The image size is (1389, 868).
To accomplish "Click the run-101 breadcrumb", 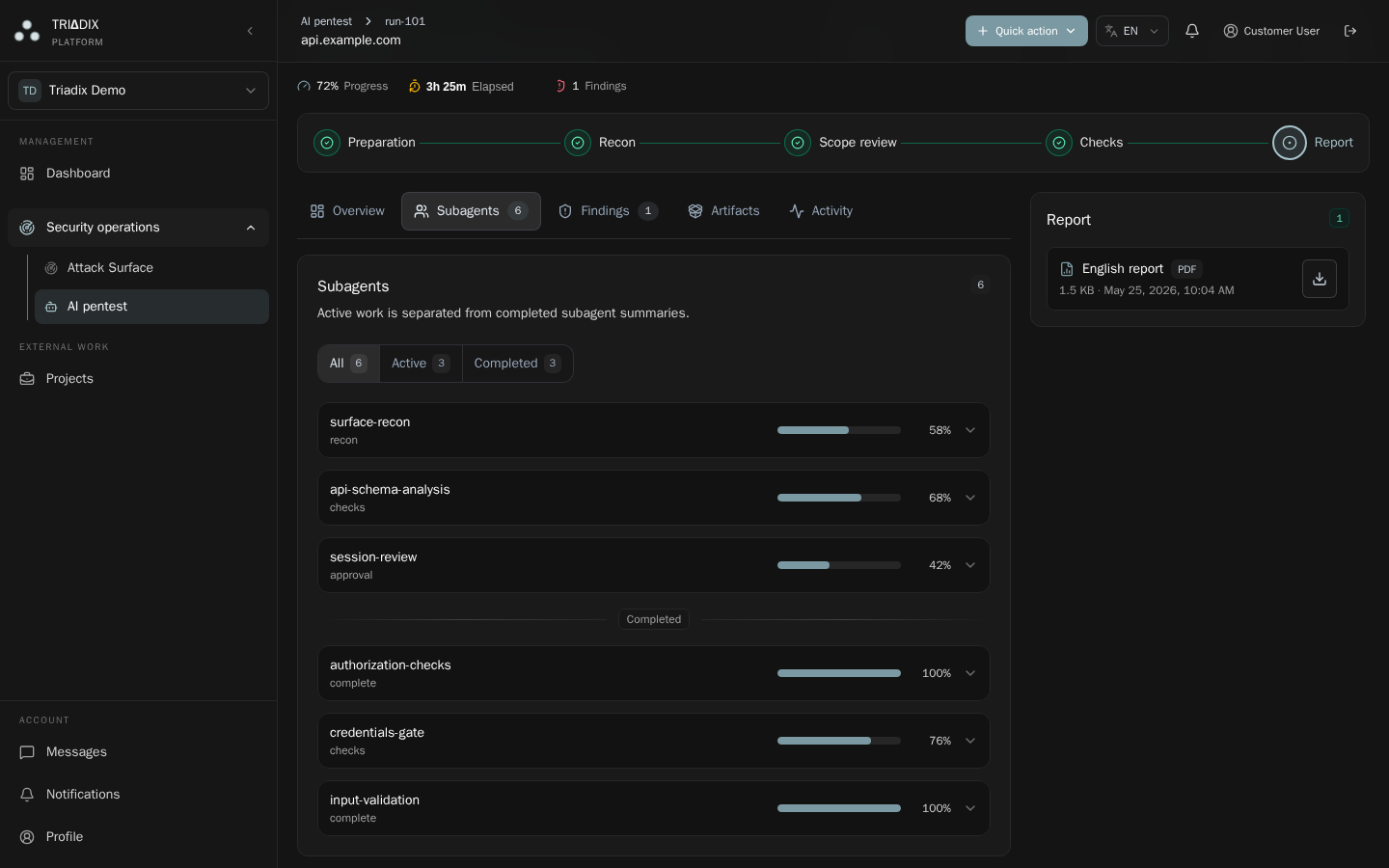I will pos(405,21).
